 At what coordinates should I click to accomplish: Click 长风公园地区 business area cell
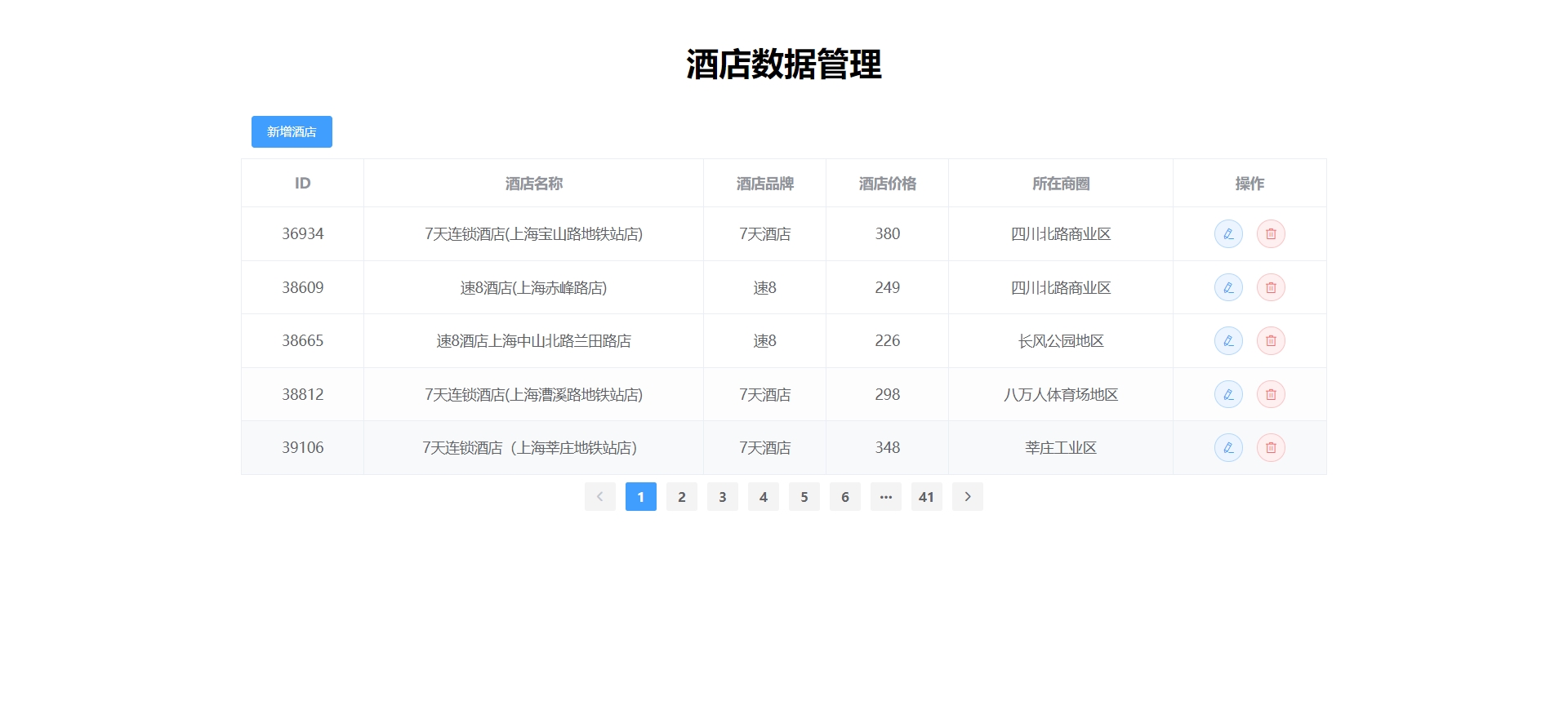click(1061, 341)
